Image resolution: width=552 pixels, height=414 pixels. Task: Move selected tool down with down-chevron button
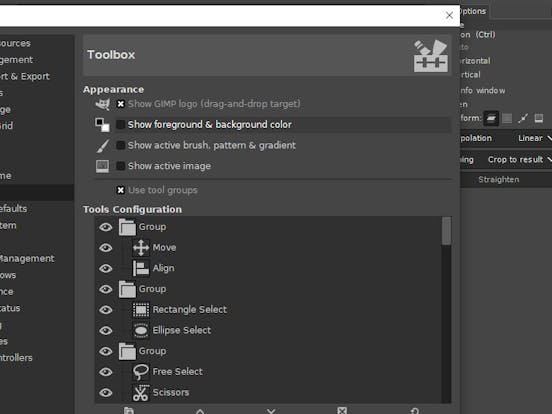coord(271,410)
